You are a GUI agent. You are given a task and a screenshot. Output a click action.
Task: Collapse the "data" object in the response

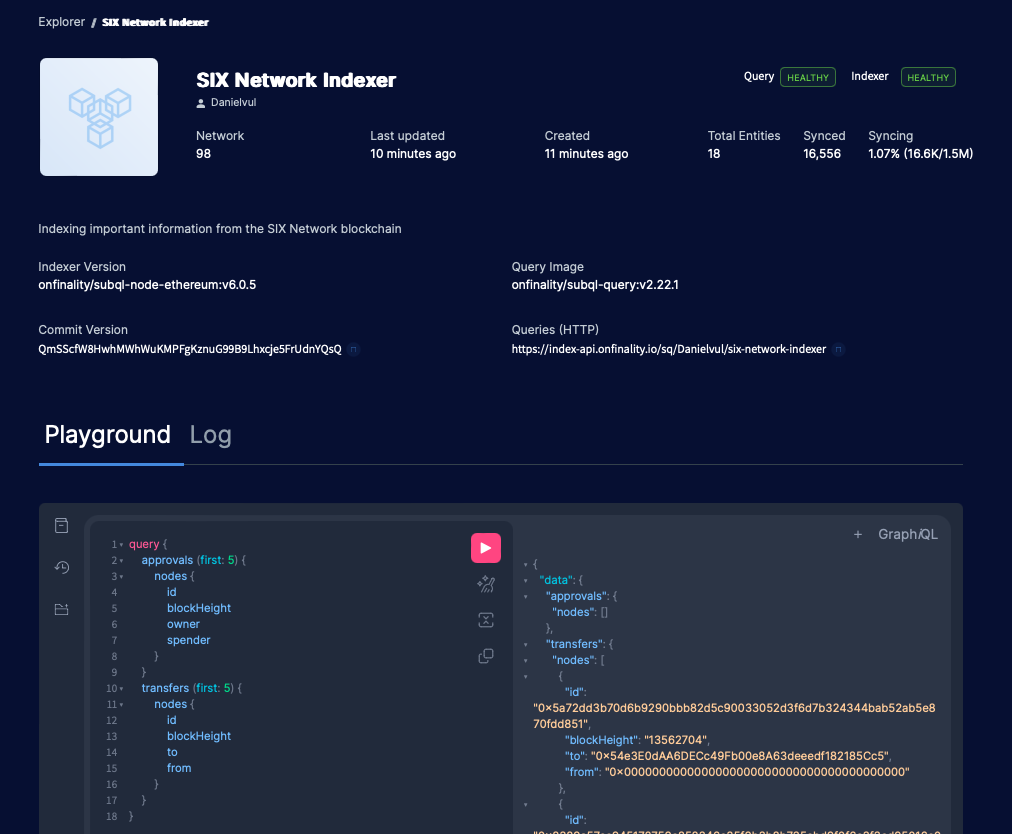pyautogui.click(x=525, y=579)
